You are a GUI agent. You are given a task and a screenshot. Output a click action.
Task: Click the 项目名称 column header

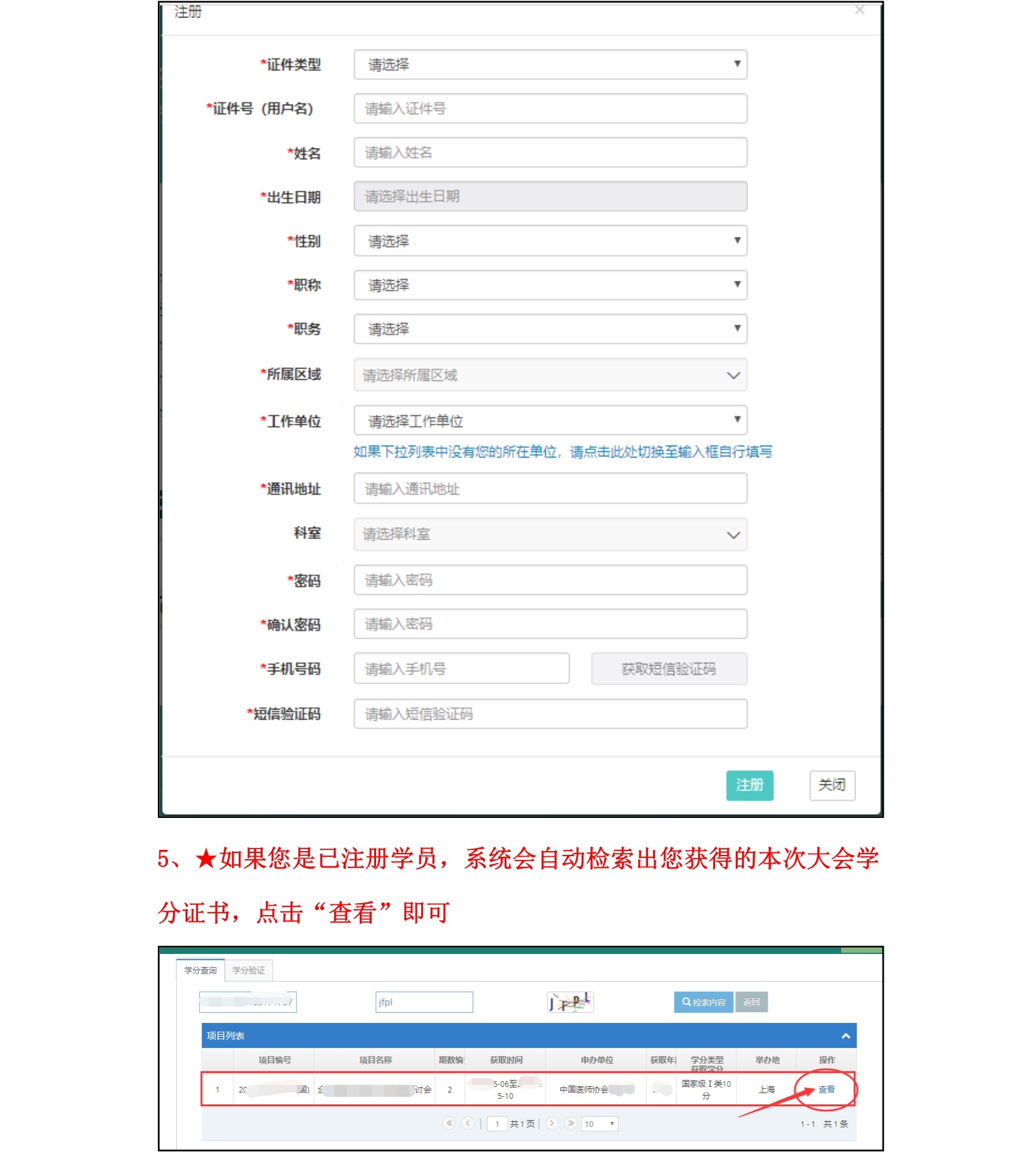coord(375,1060)
